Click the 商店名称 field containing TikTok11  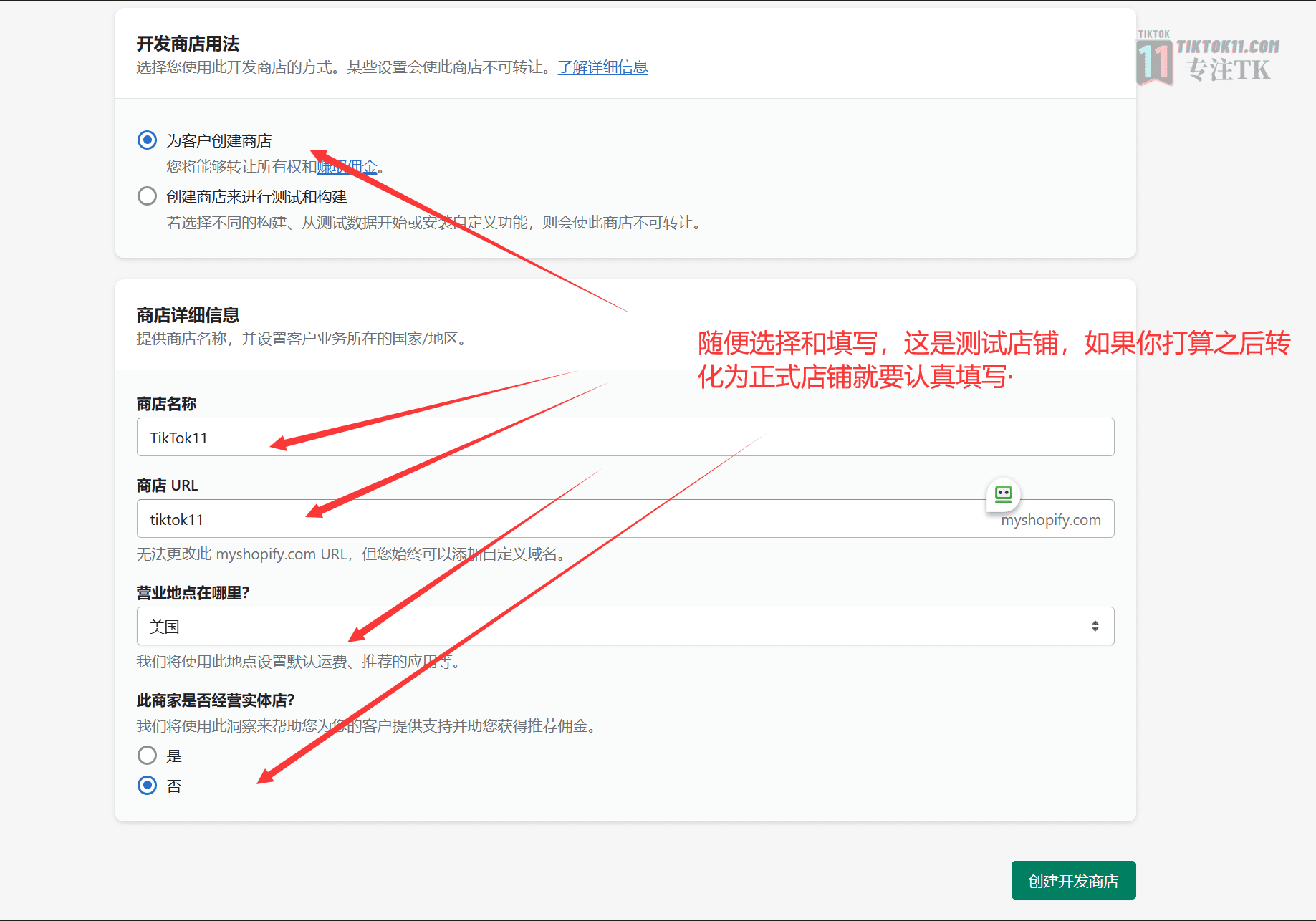625,437
